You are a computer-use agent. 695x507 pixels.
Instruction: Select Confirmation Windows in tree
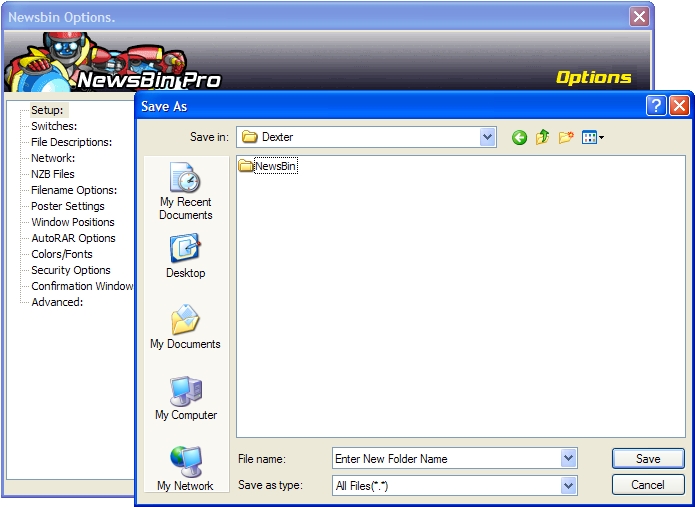[82, 286]
